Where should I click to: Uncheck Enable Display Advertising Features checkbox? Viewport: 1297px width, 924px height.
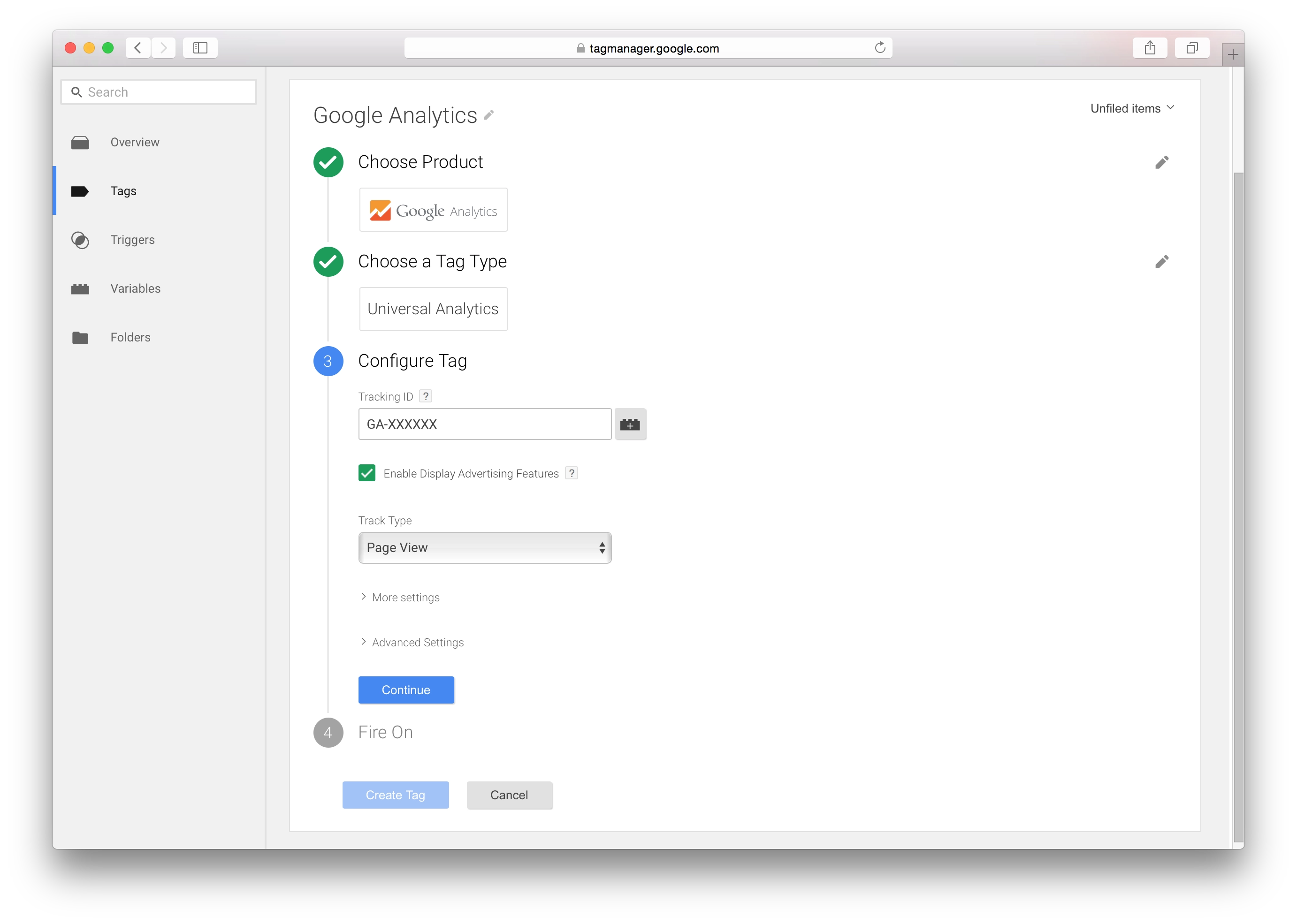coord(367,473)
